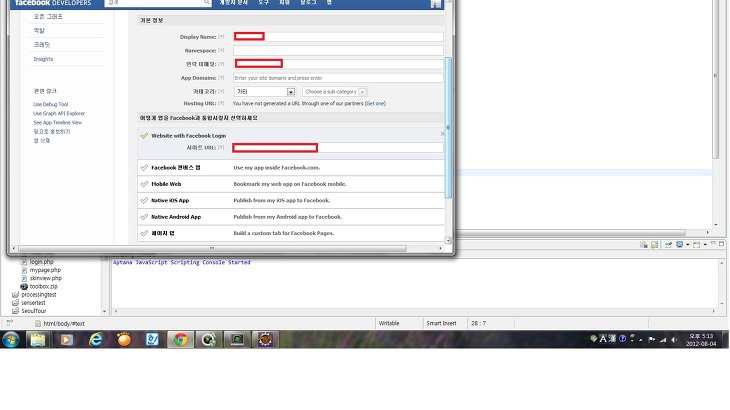The width and height of the screenshot is (730, 410).
Task: Click second icon in console view toolbar
Action: [x=654, y=245]
